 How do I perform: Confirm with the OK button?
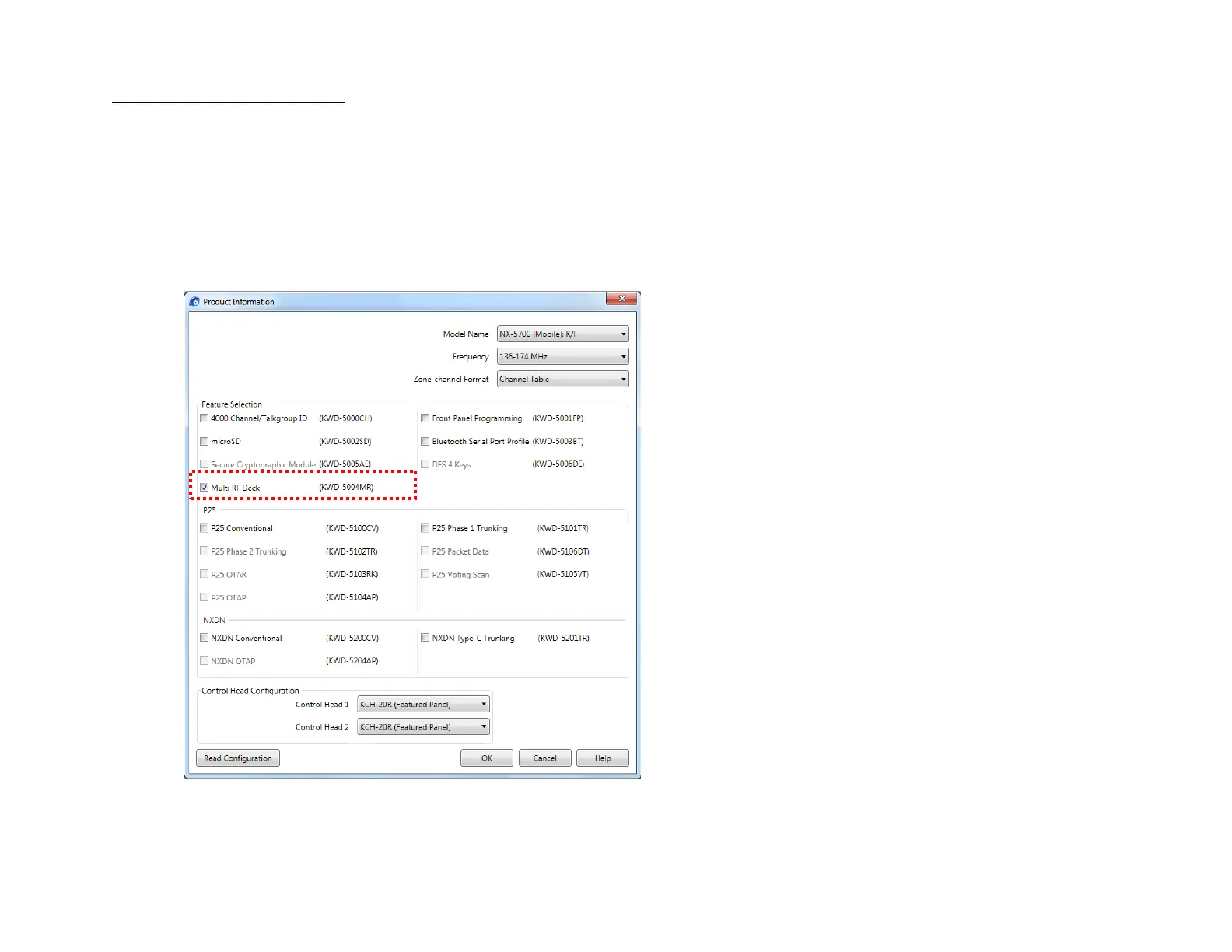pos(487,758)
